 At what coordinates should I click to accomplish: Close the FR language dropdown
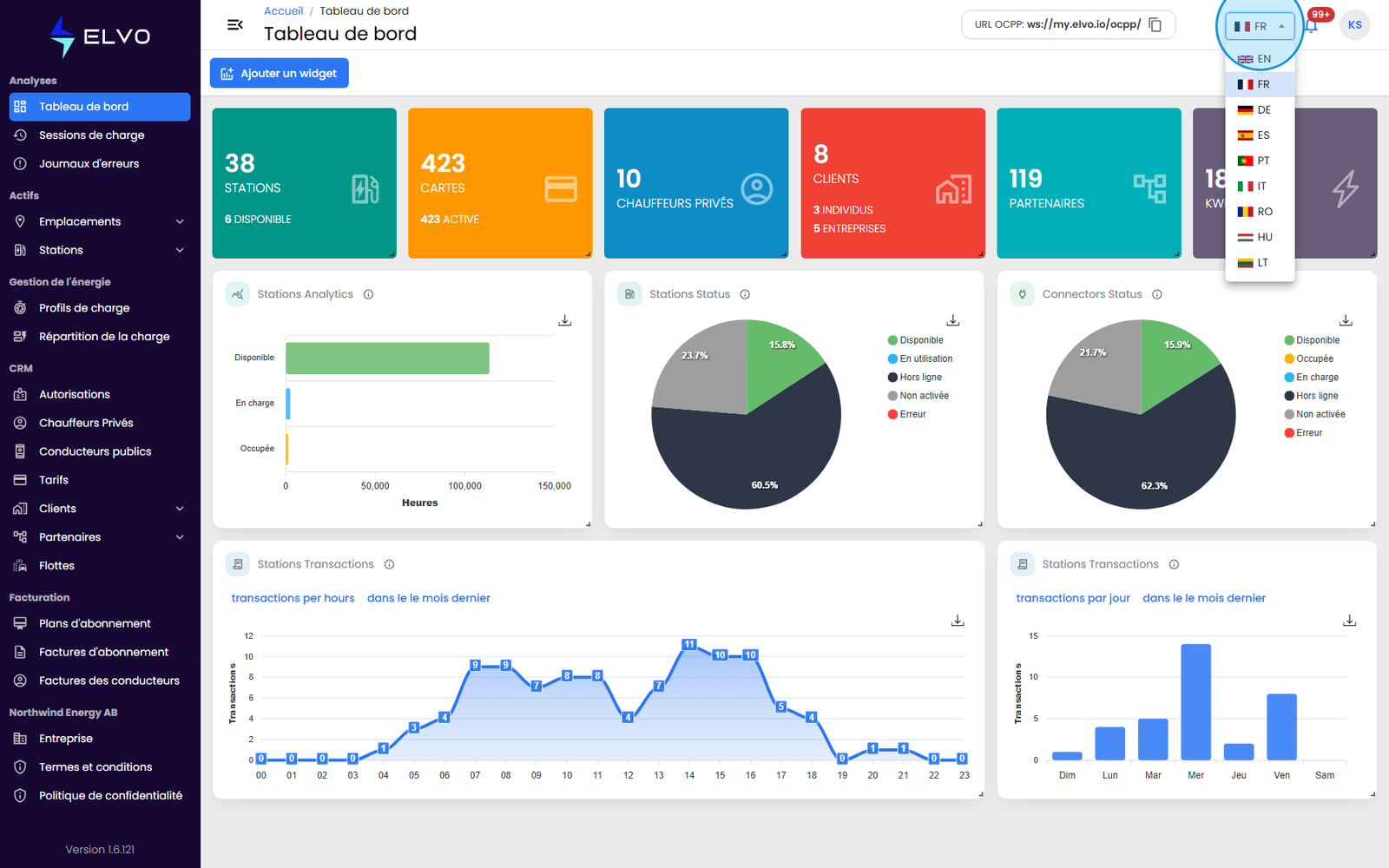(1260, 26)
